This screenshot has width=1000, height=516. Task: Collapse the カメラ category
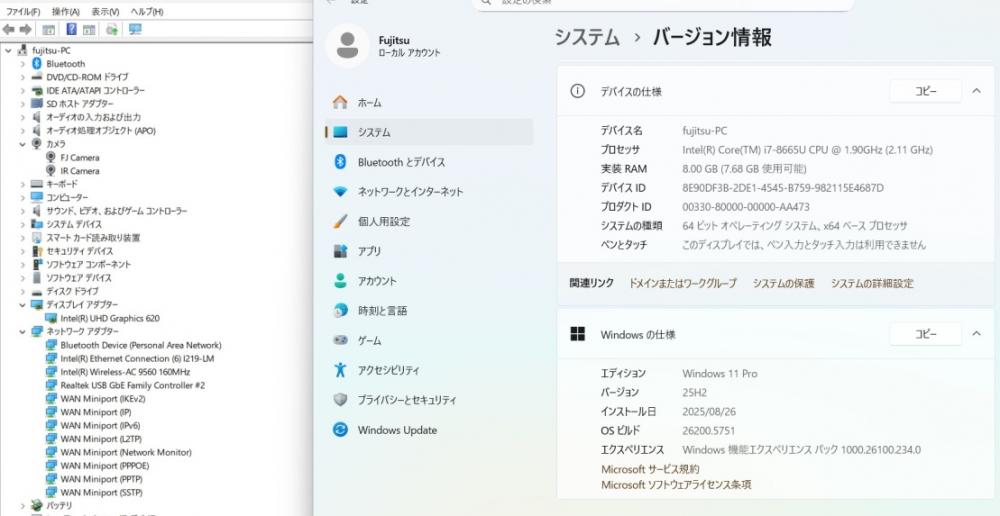[22, 144]
